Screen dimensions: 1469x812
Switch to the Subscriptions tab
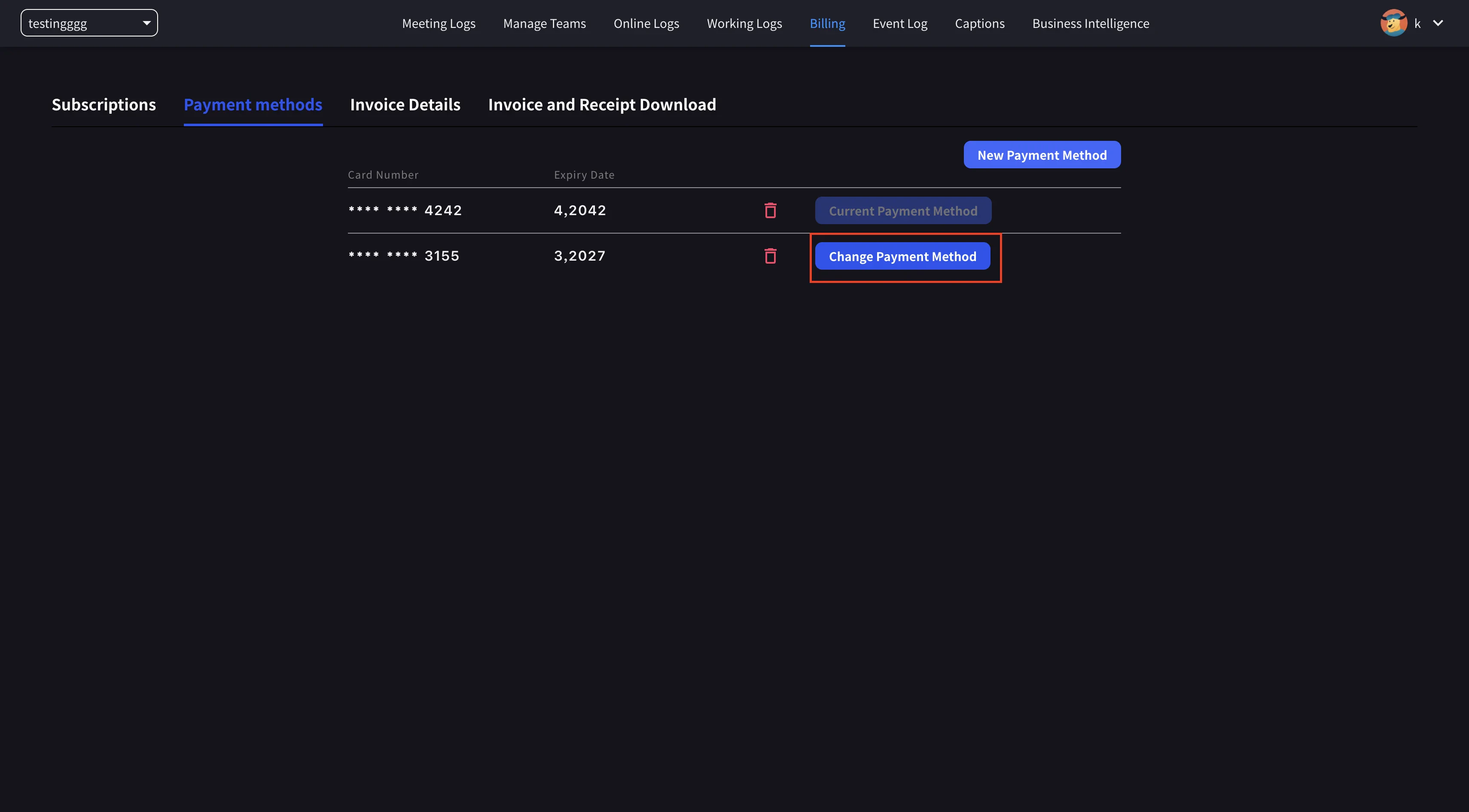click(x=104, y=104)
